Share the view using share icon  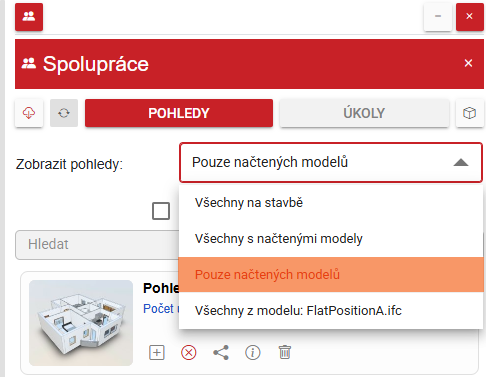[x=221, y=353]
